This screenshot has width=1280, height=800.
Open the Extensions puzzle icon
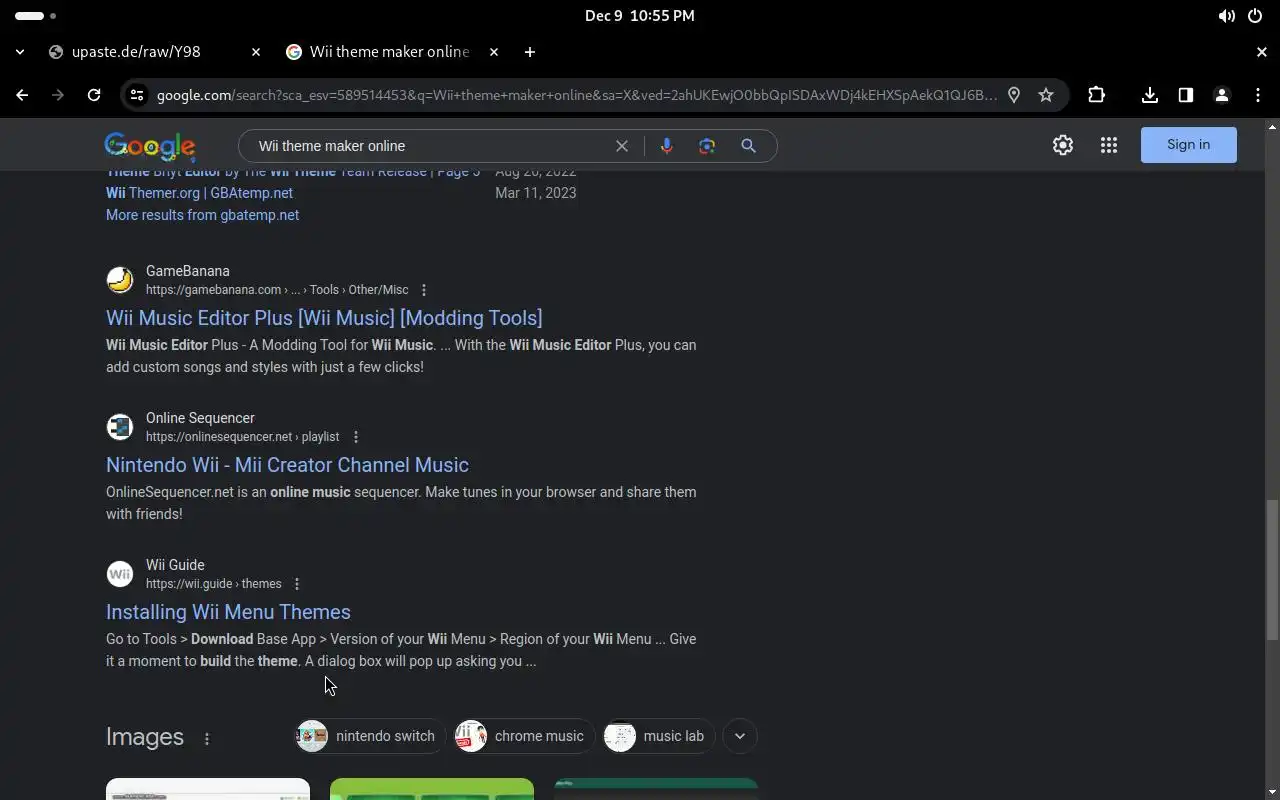1097,95
